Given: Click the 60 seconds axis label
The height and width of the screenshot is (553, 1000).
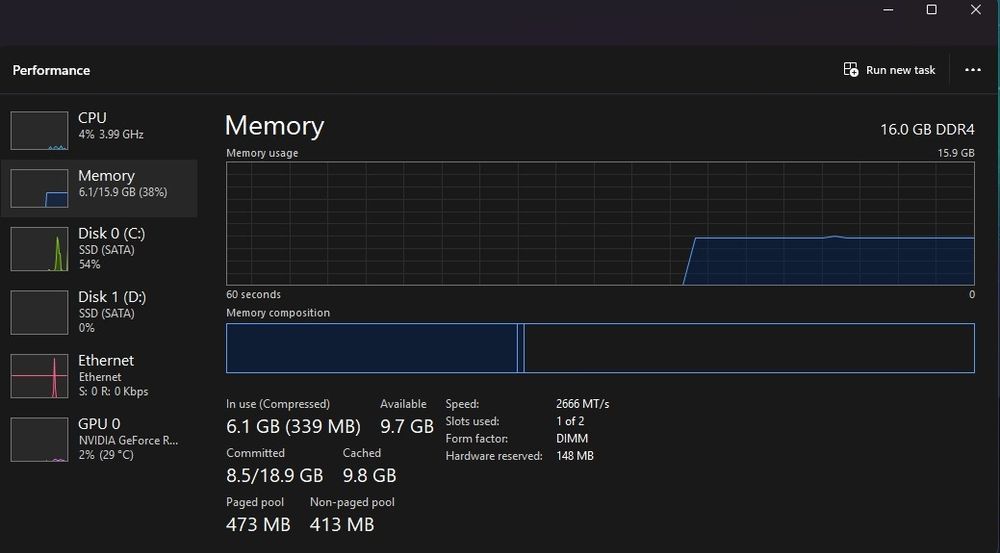Looking at the screenshot, I should 253,295.
